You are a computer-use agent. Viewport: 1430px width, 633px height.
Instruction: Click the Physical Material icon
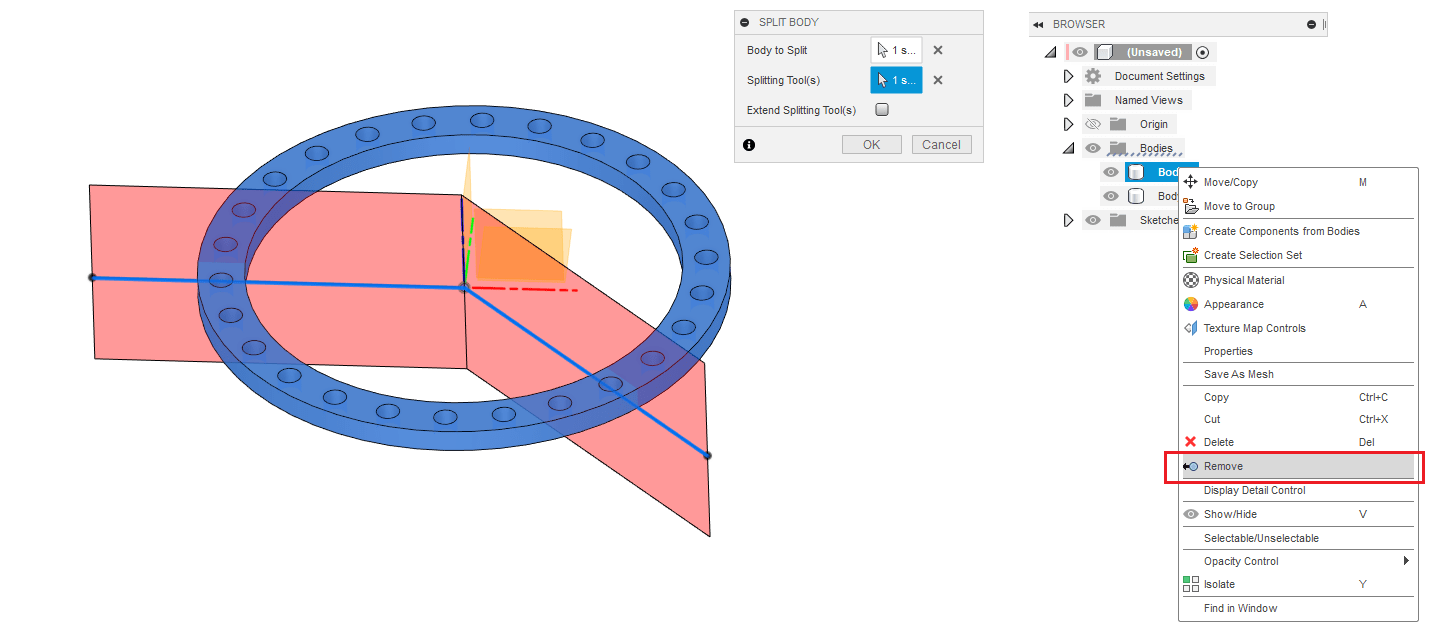[x=1190, y=280]
